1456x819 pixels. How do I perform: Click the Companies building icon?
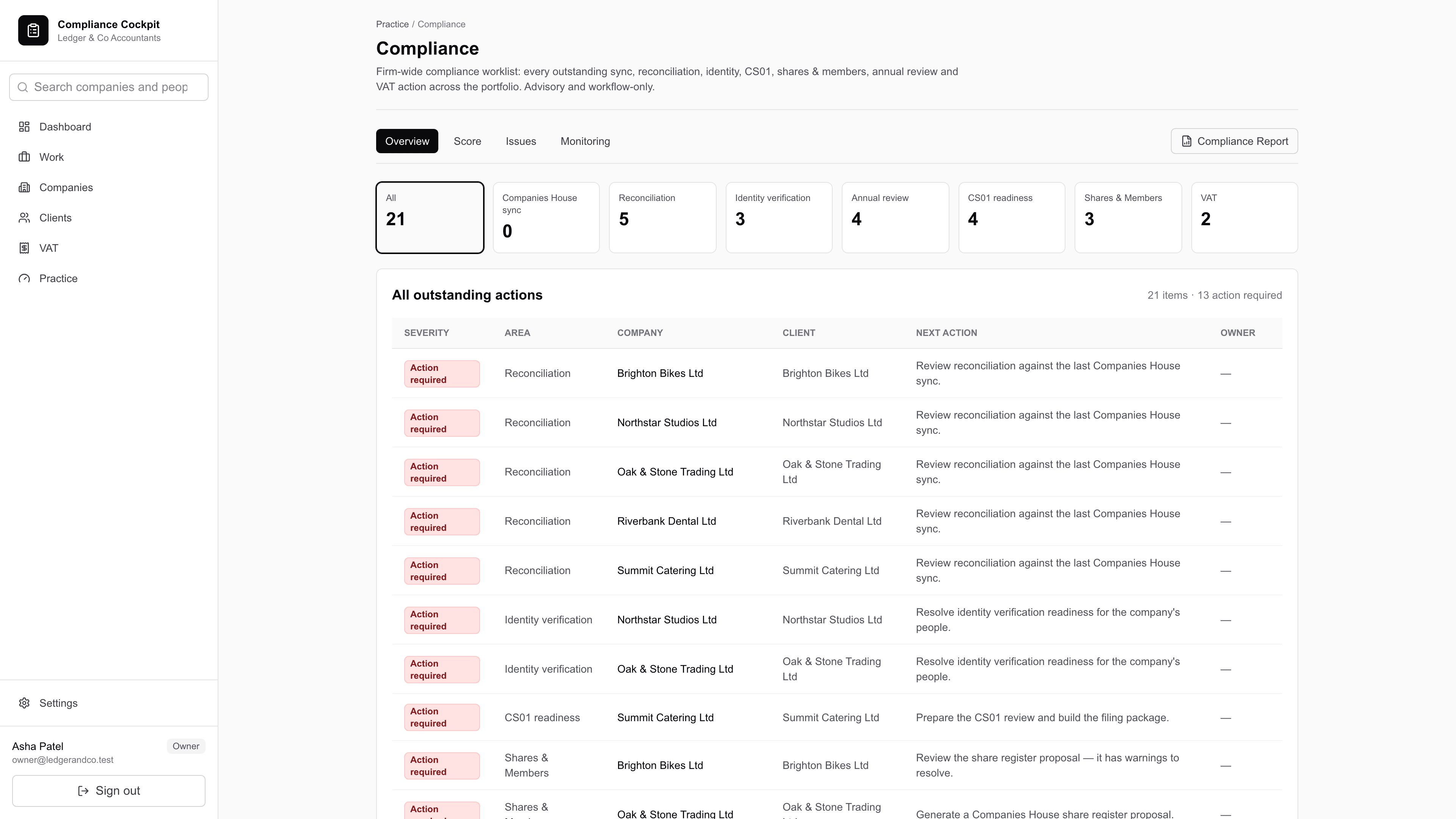click(24, 188)
